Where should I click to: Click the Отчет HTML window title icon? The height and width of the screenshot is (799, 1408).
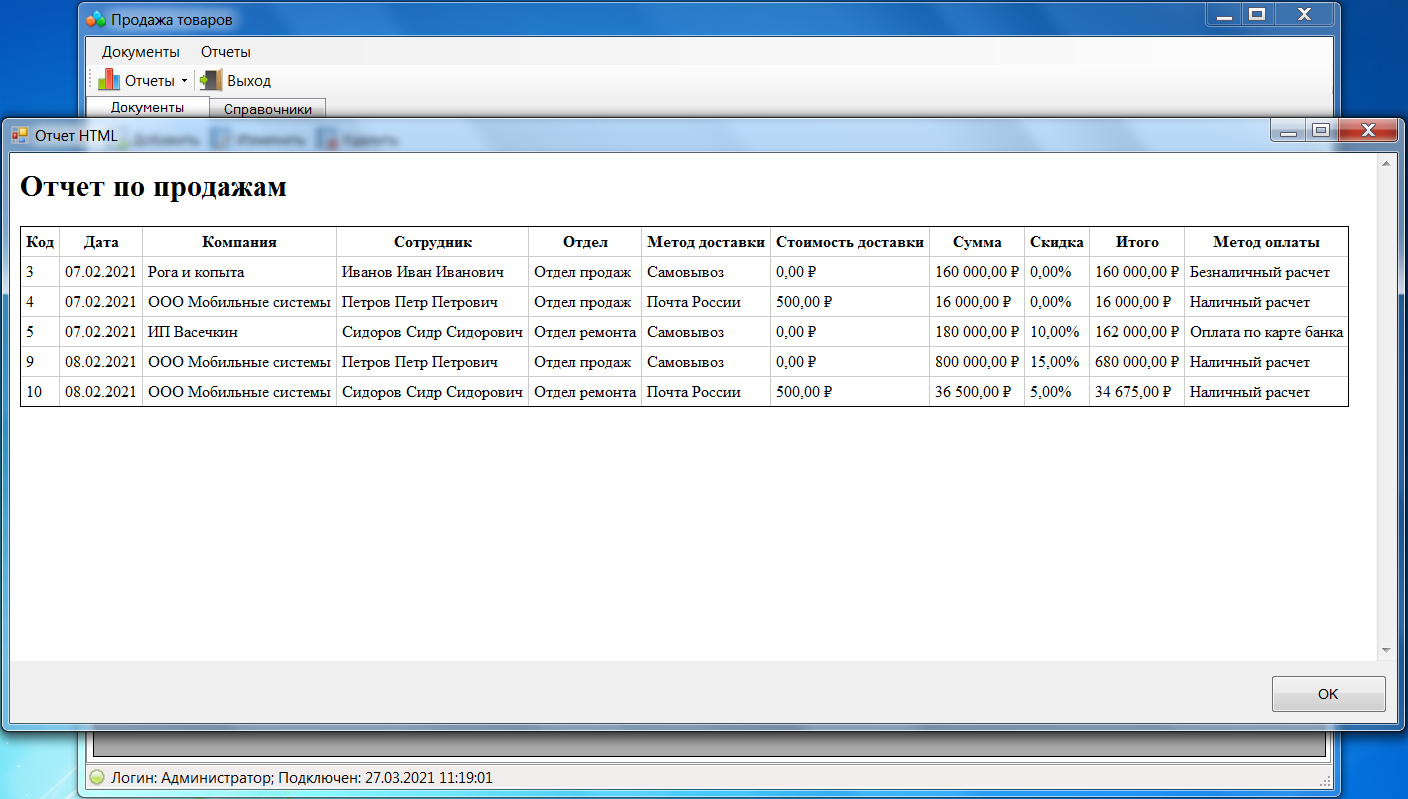tap(20, 134)
